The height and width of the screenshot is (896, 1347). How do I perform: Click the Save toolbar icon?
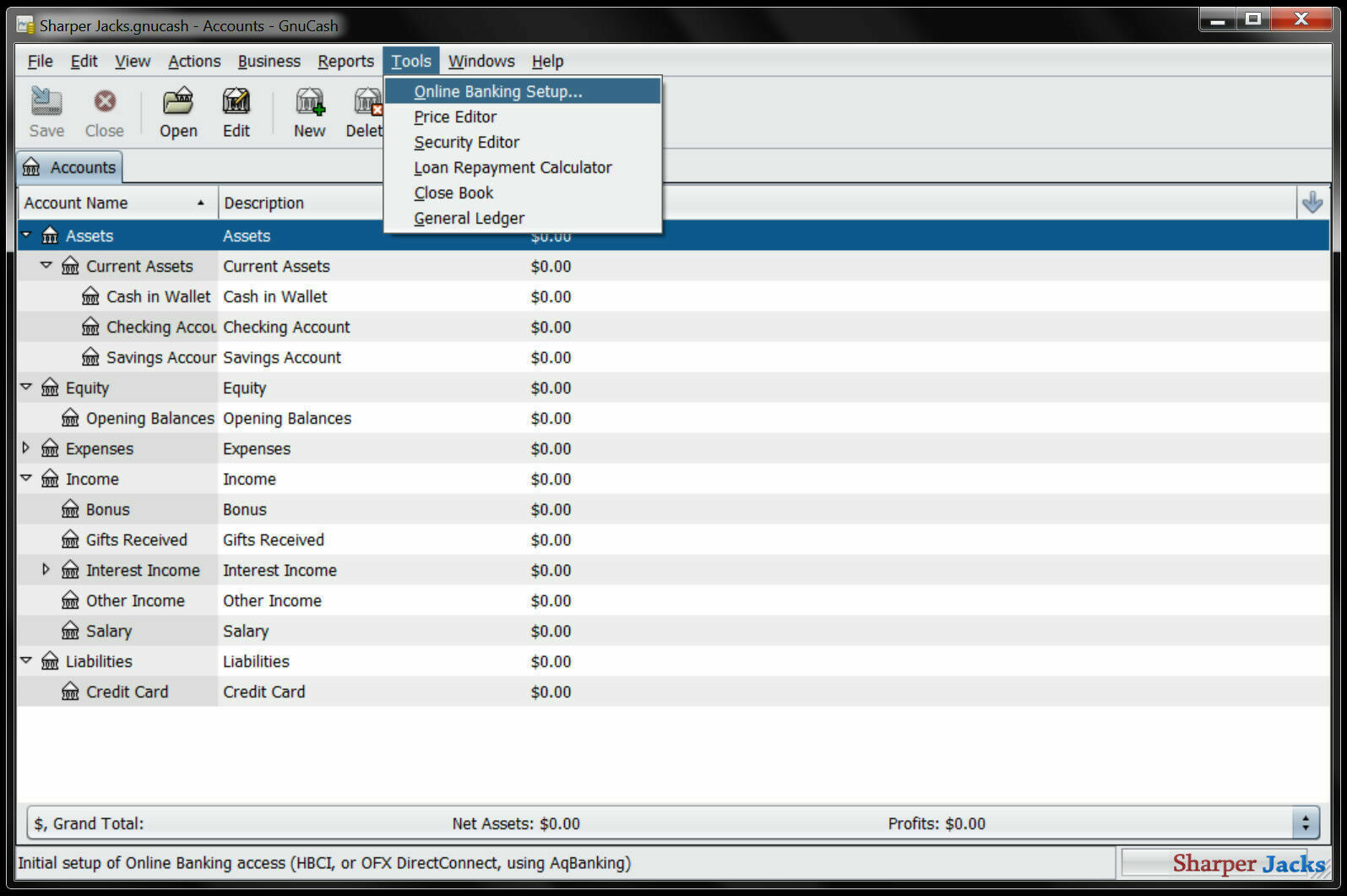click(46, 102)
